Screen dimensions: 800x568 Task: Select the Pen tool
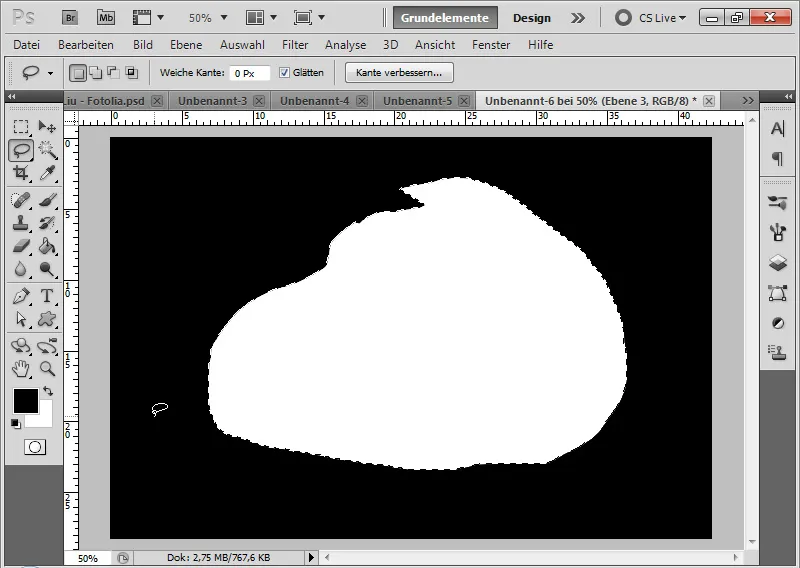click(21, 296)
